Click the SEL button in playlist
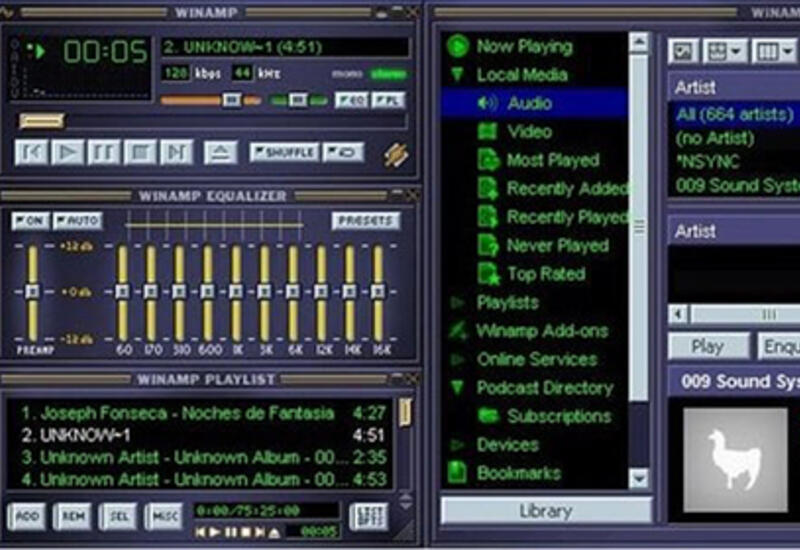The width and height of the screenshot is (800, 550). 118,517
